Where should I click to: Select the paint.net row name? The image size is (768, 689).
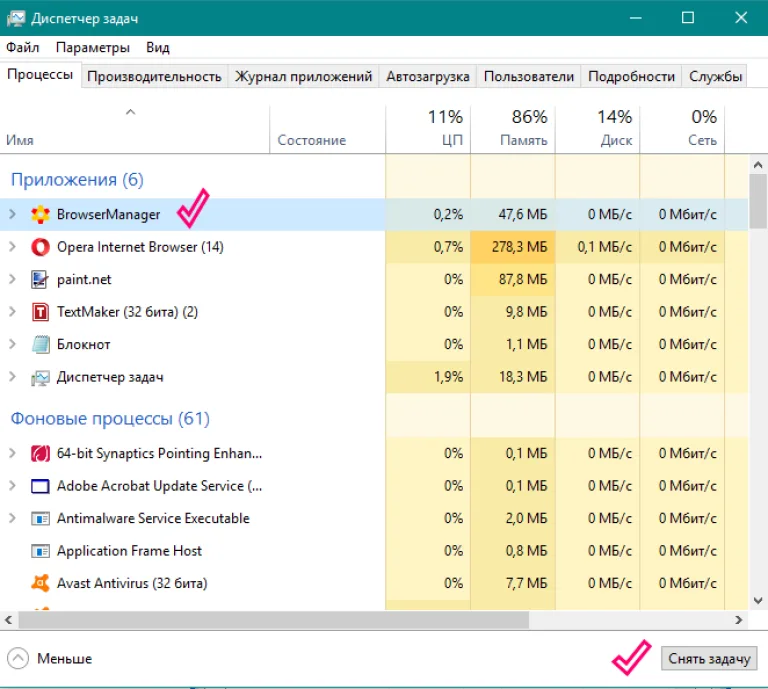(84, 280)
